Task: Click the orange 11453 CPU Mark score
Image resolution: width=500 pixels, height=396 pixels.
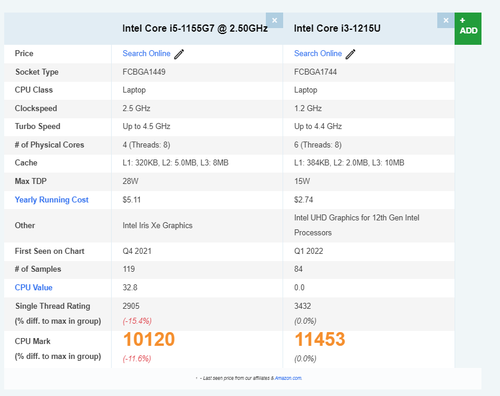Action: tap(320, 339)
